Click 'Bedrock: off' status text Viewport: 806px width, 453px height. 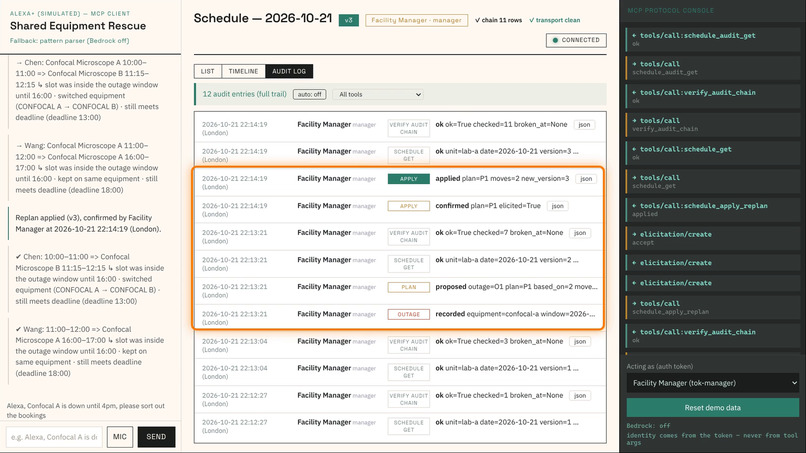648,426
